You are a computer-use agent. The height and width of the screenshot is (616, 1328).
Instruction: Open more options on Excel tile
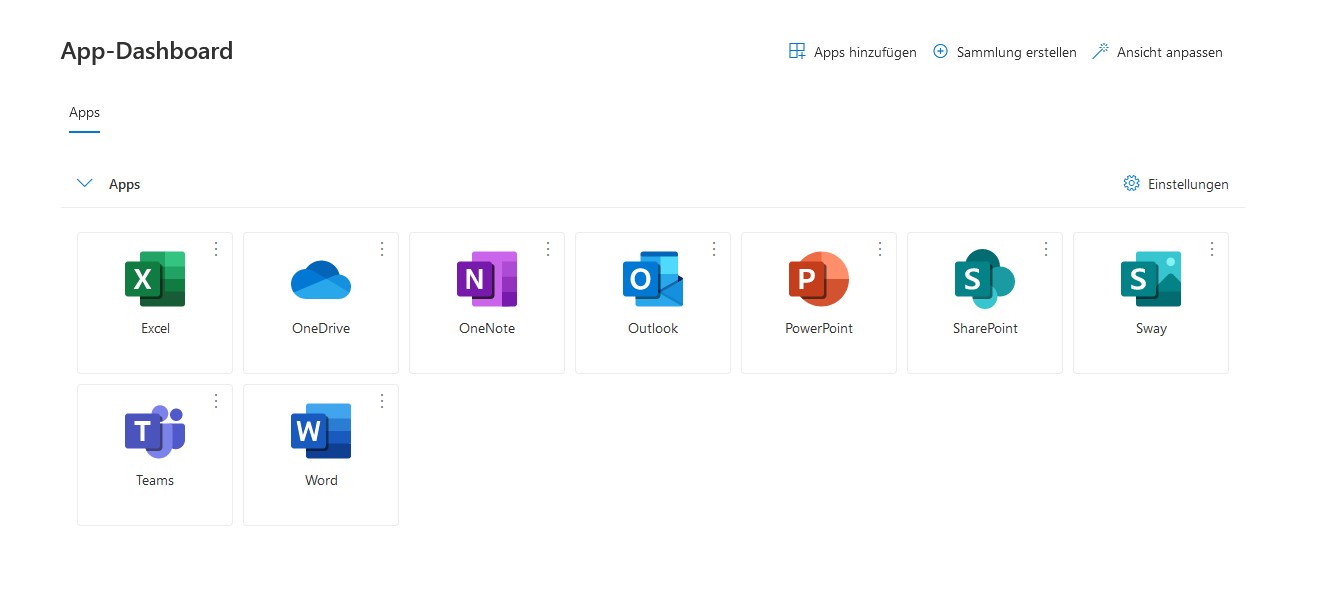[216, 249]
